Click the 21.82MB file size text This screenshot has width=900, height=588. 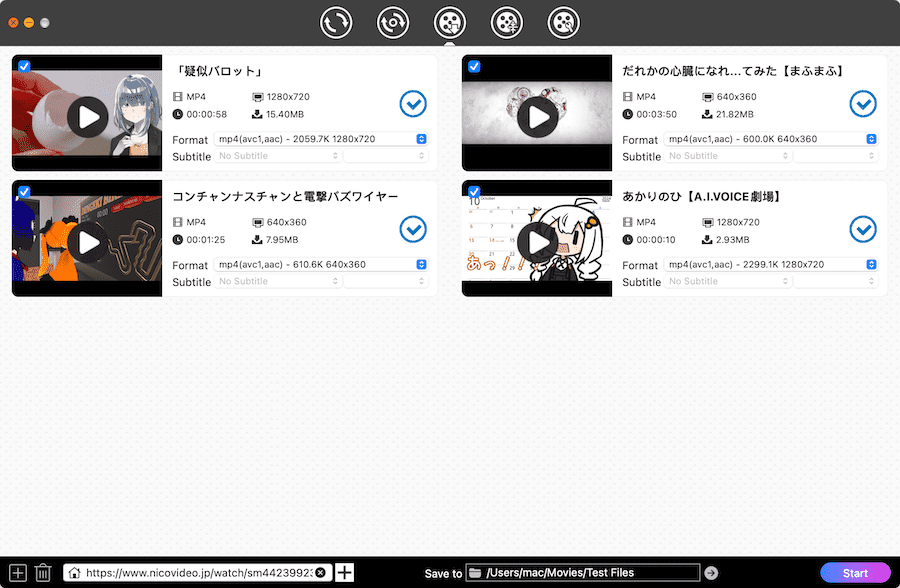[x=735, y=114]
